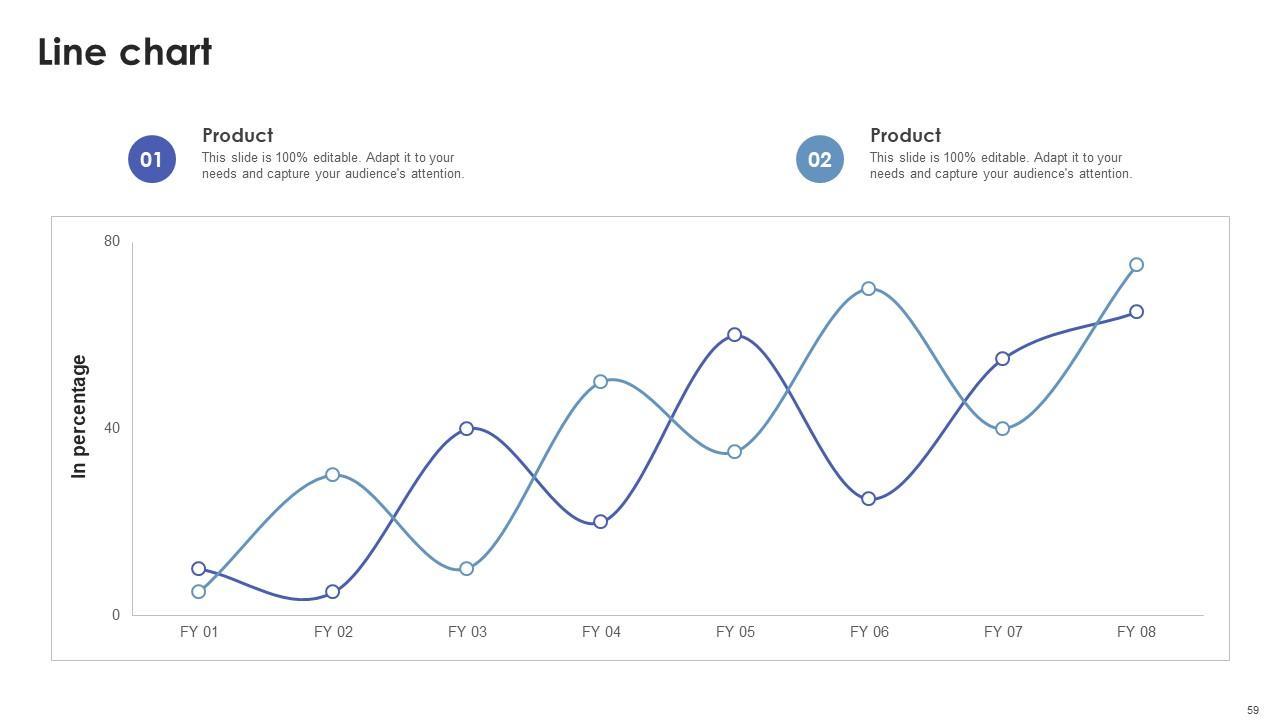Select the light blue marker at FY 02

(x=332, y=475)
